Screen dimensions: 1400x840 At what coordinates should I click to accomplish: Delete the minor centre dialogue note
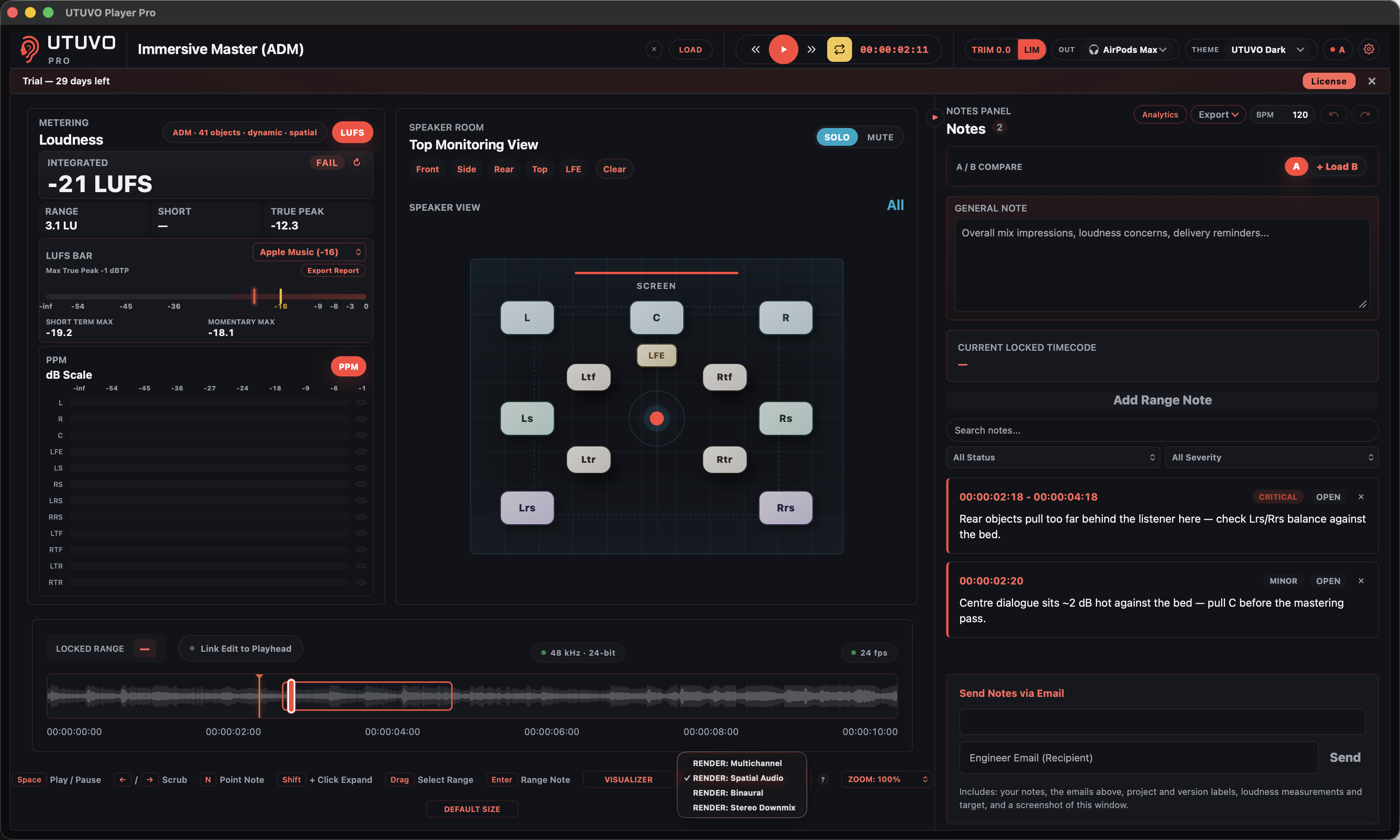click(x=1361, y=581)
